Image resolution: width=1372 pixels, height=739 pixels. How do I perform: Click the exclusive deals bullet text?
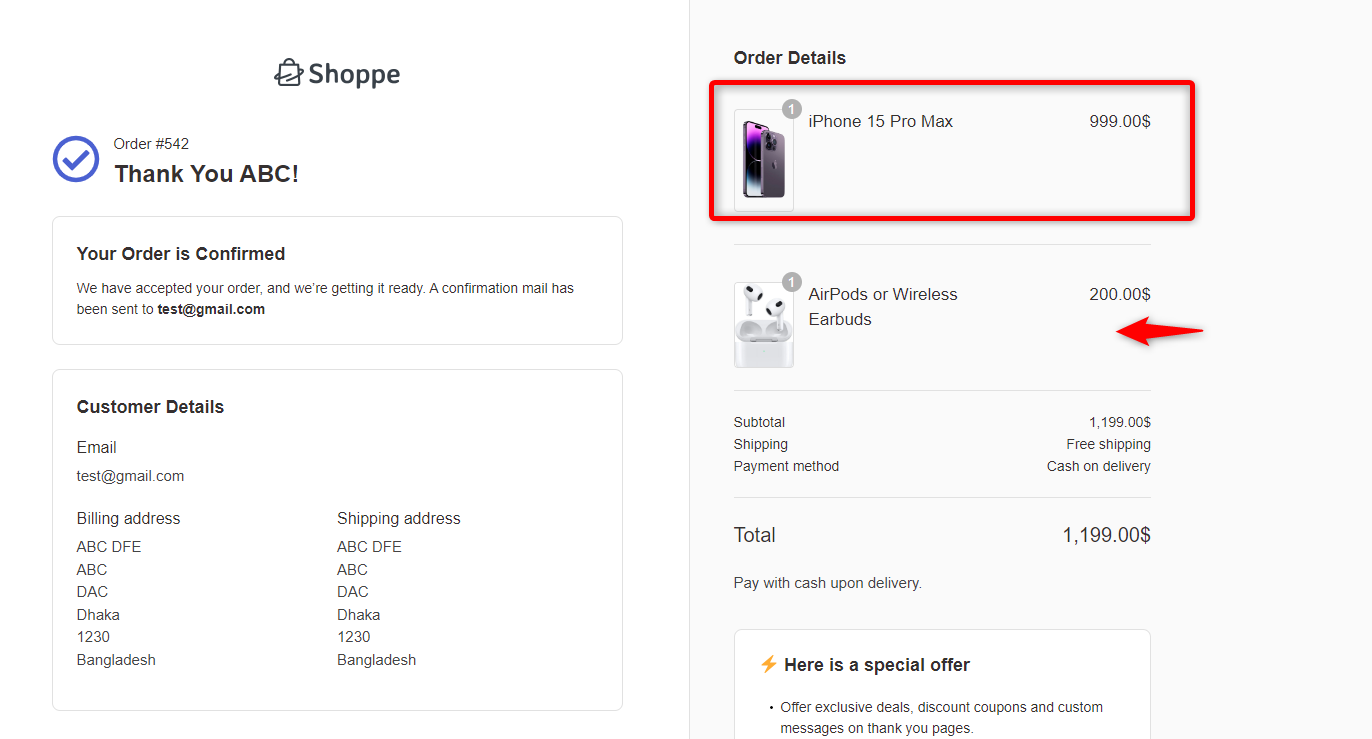point(942,718)
